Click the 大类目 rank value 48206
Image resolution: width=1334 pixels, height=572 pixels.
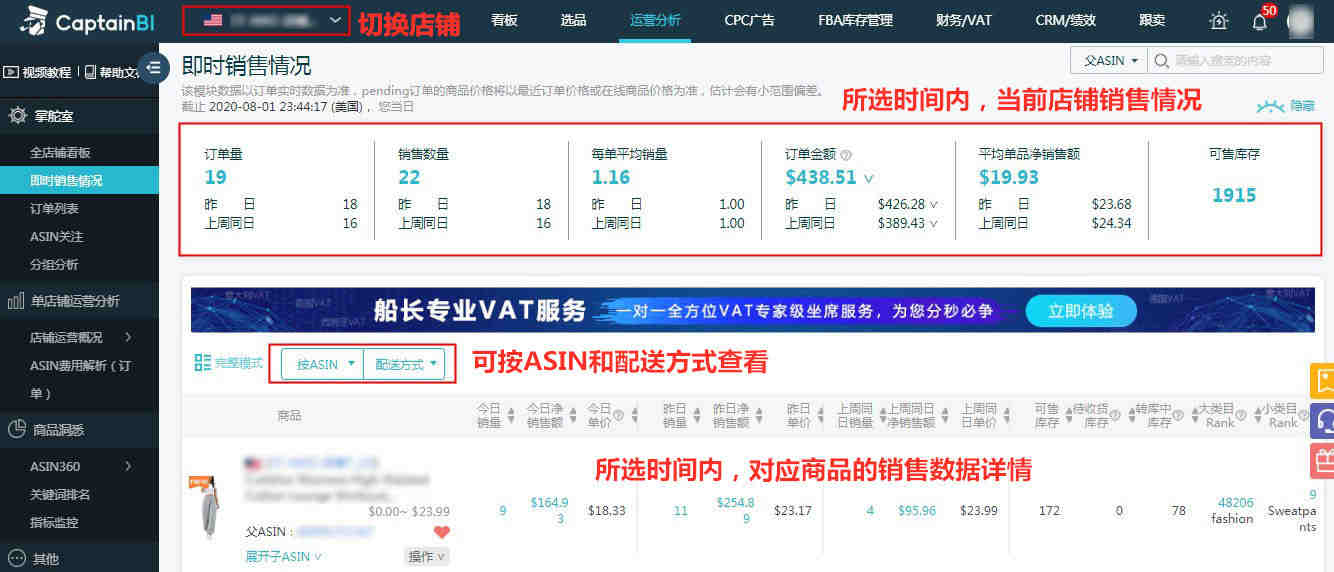point(1235,503)
